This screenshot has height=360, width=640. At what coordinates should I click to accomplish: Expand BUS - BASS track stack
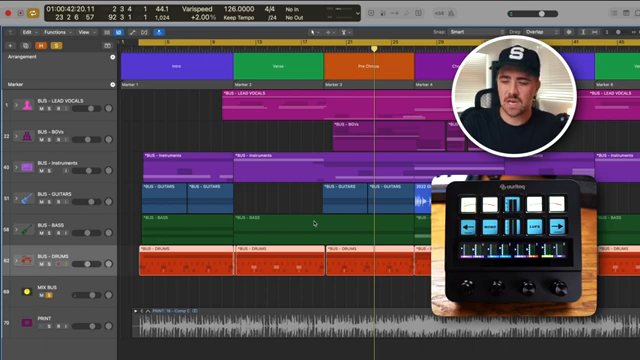(16, 229)
